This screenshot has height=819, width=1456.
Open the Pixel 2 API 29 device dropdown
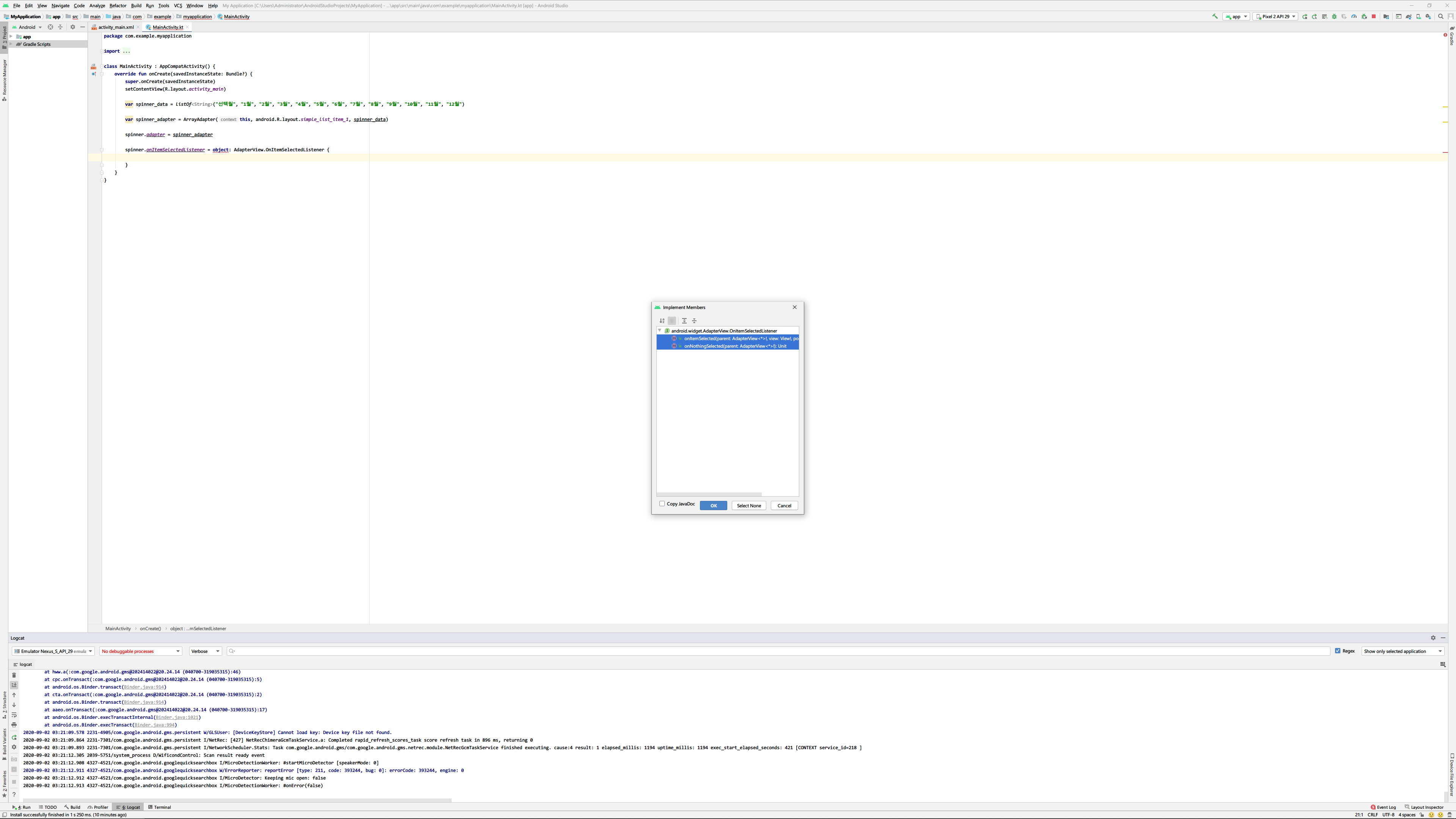tap(1275, 17)
